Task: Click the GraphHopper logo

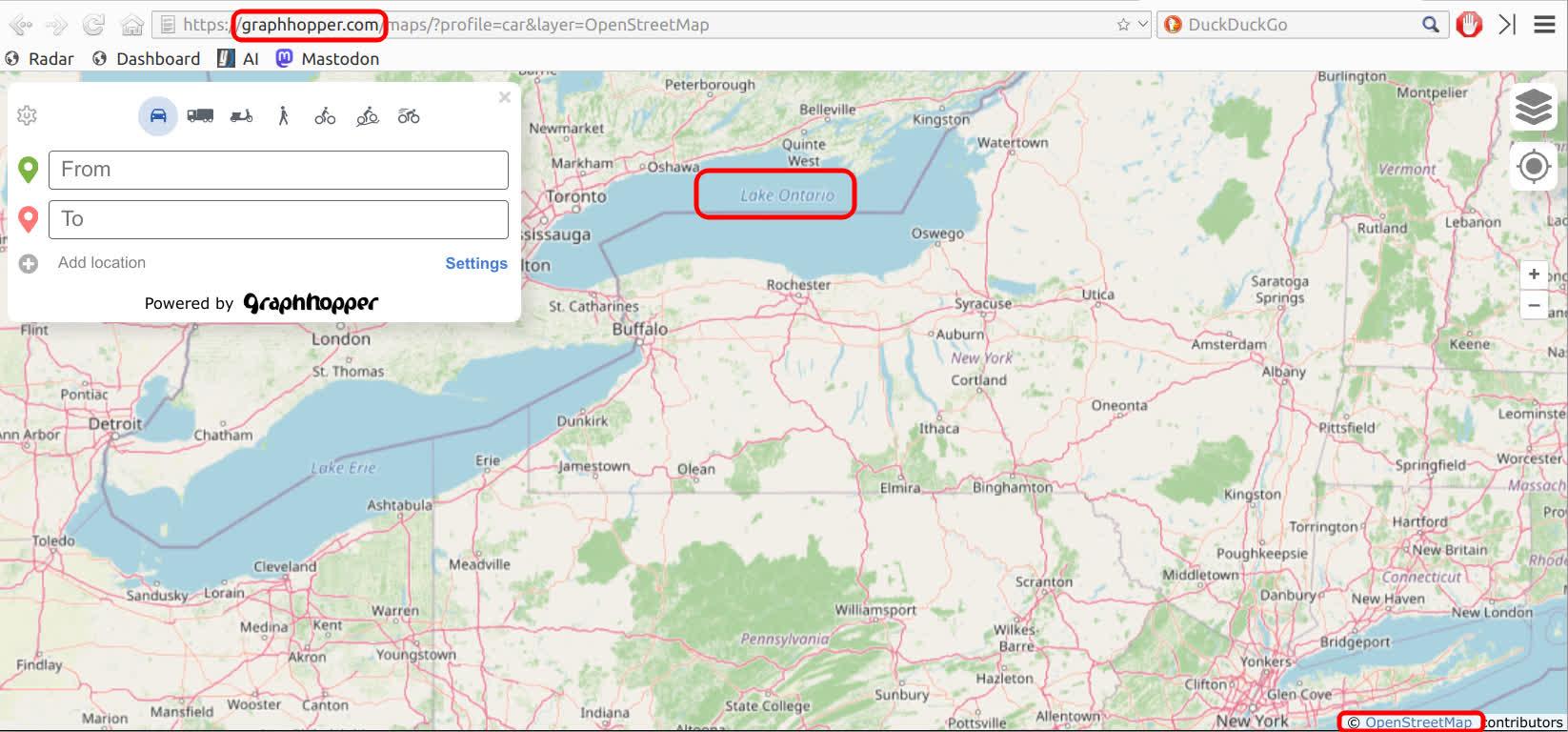Action: click(311, 303)
